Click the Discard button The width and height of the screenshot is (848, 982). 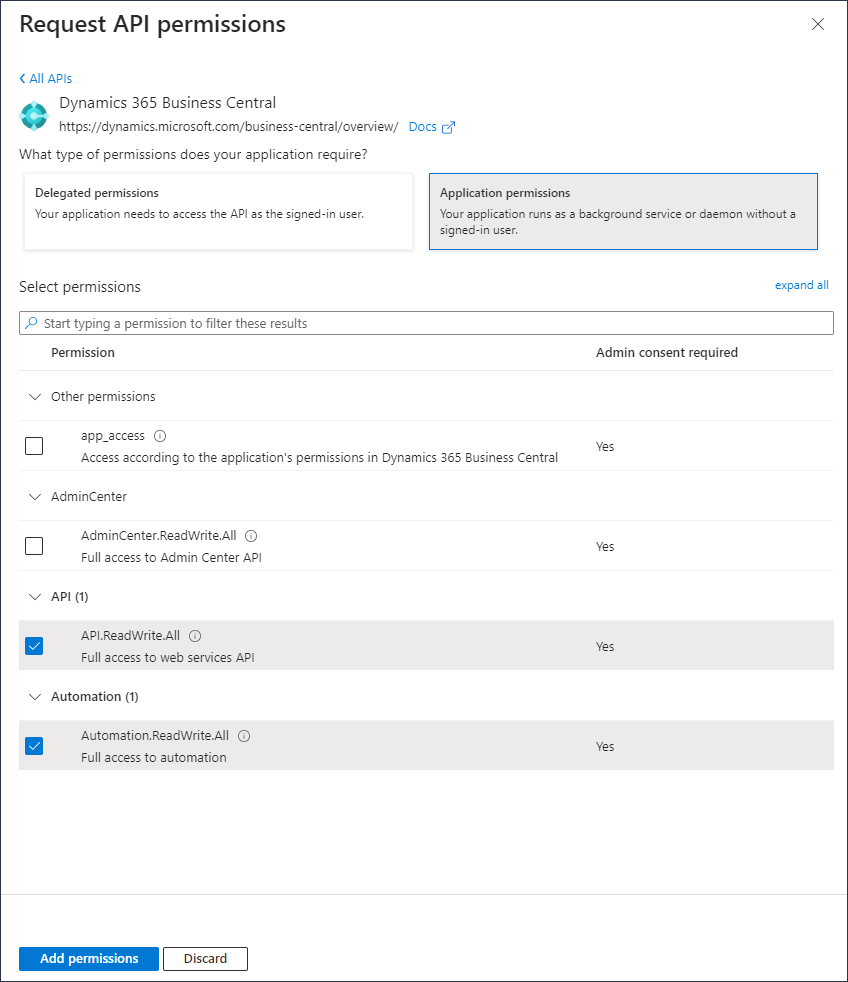(205, 959)
